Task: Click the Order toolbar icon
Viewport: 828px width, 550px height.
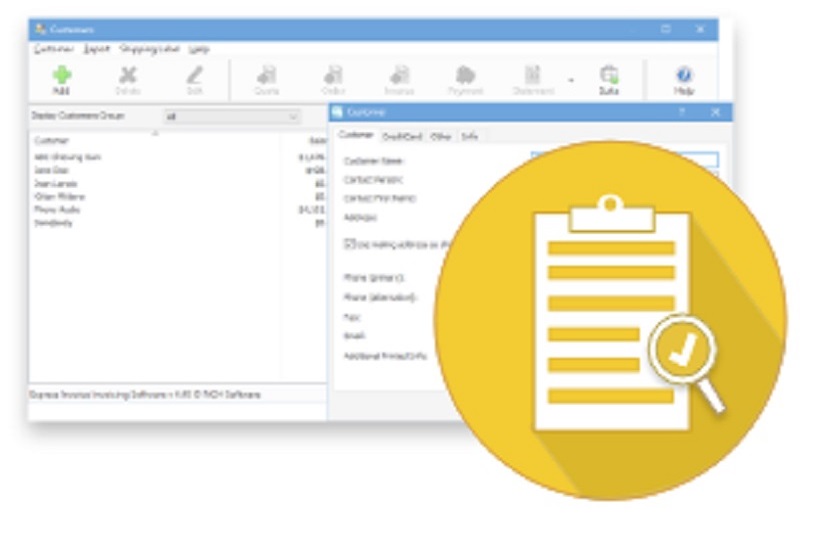Action: (x=333, y=76)
